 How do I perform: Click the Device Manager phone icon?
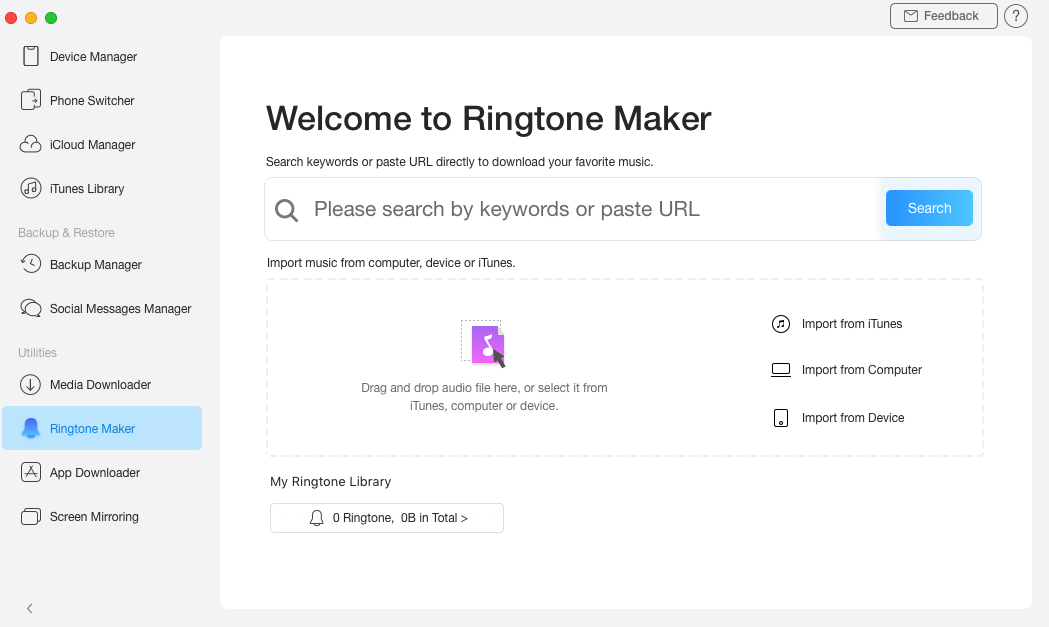(31, 57)
